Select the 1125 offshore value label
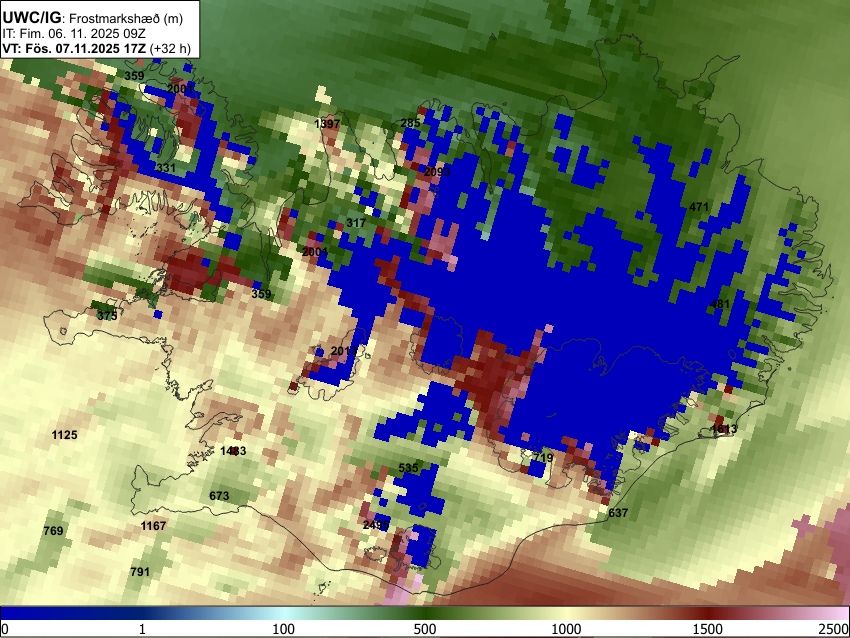Screen dimensions: 850x638 (x=65, y=435)
